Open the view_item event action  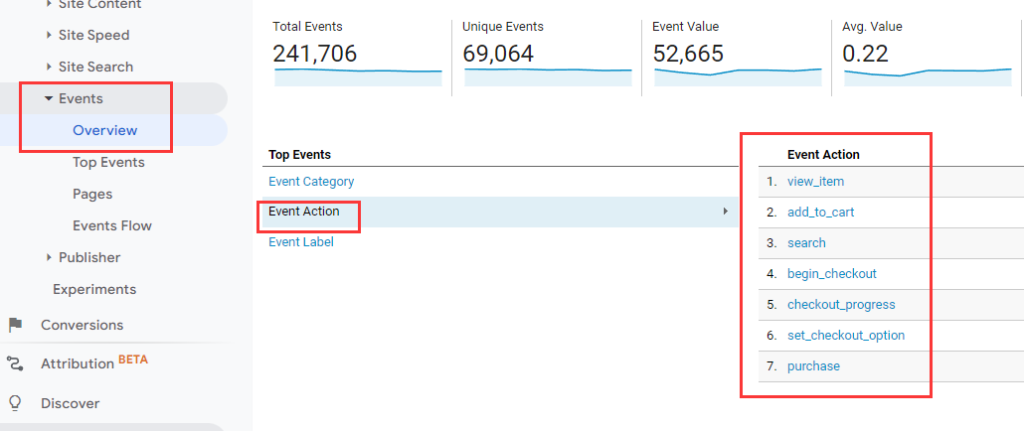pyautogui.click(x=816, y=181)
